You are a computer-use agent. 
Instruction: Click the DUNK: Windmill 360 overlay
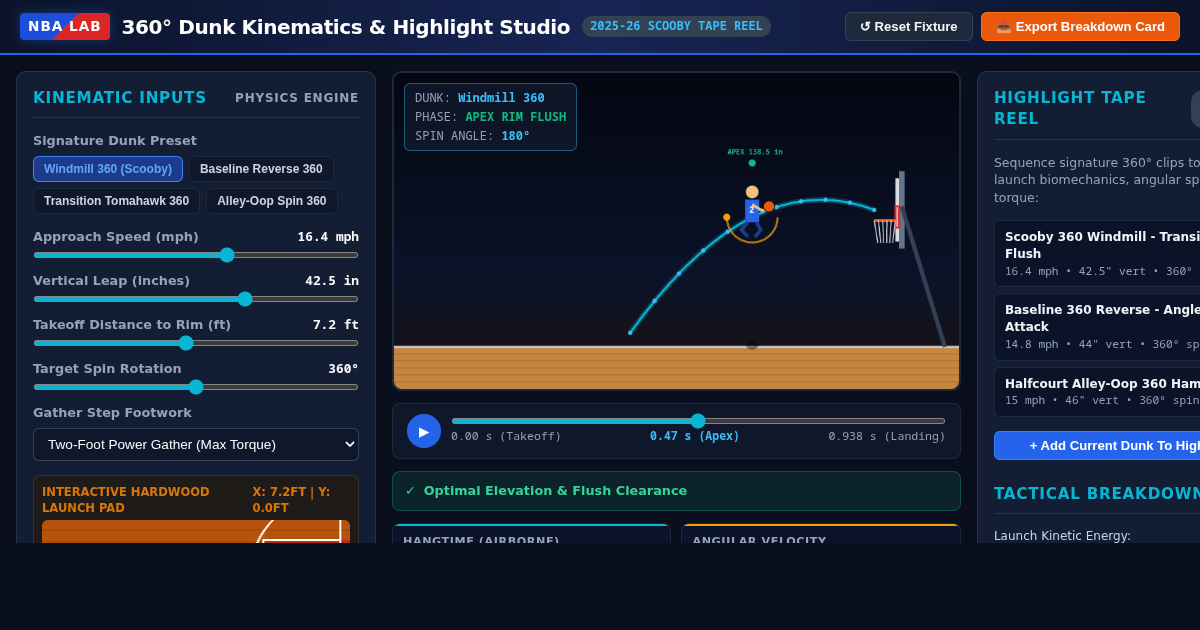click(x=480, y=98)
